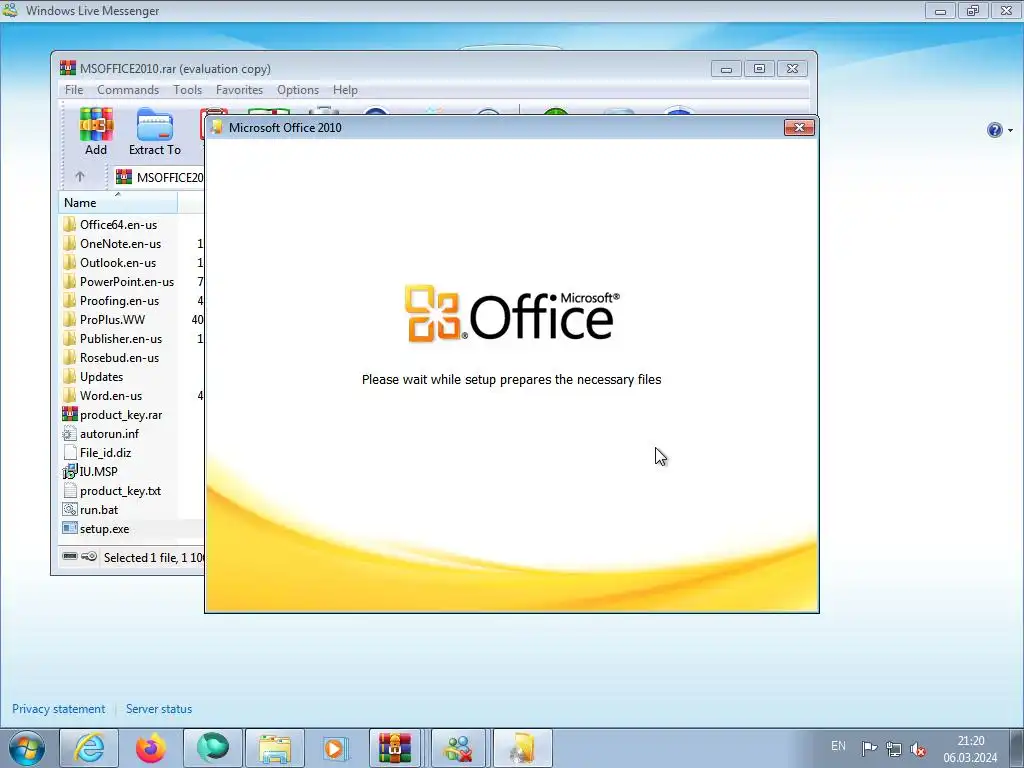The width and height of the screenshot is (1024, 768).
Task: Click the key icon in WinRAR status bar
Action: (x=89, y=556)
